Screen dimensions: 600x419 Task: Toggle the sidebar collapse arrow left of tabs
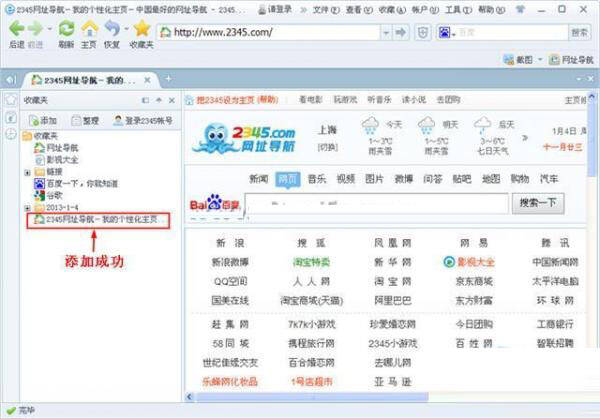point(10,80)
